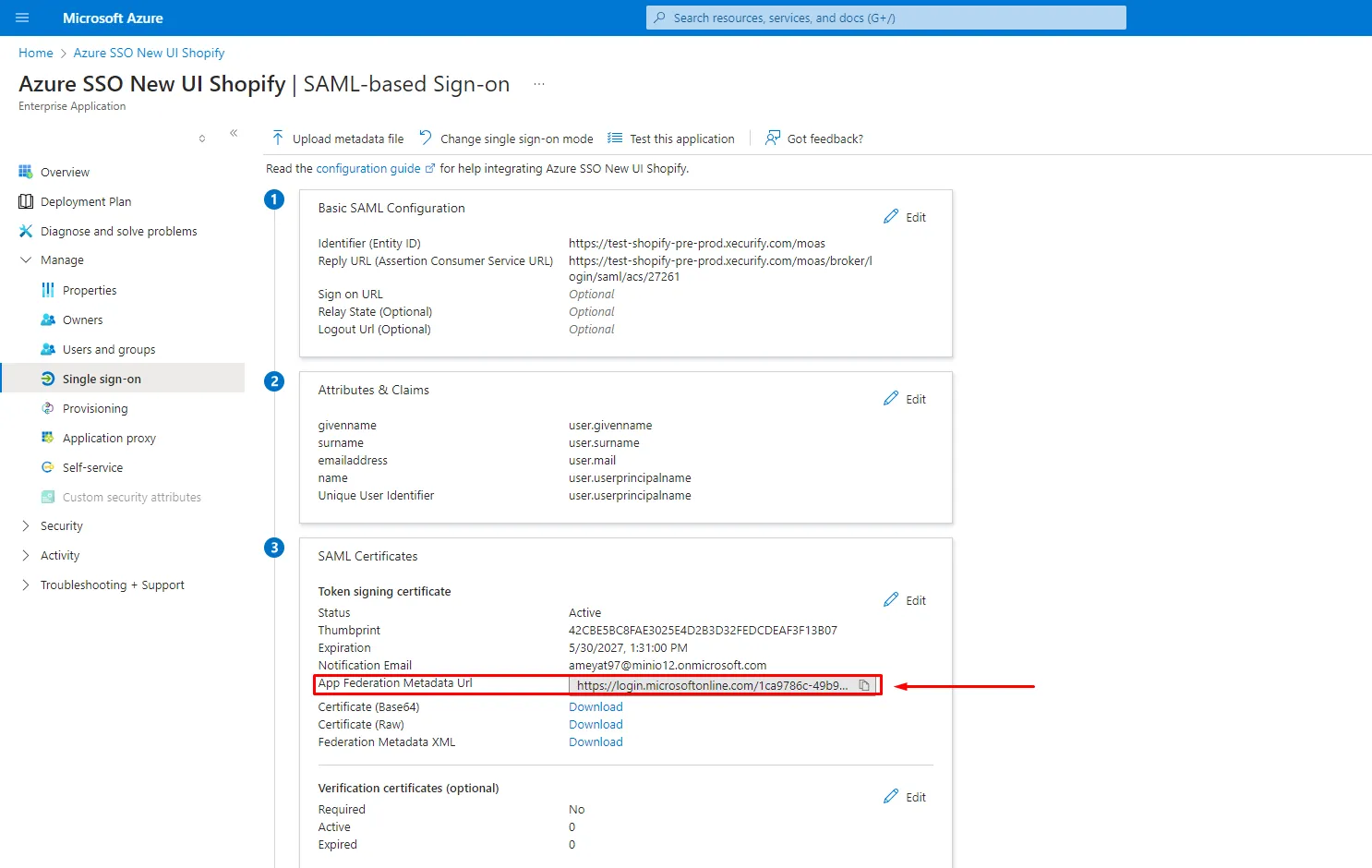Screen dimensions: 1372x868
Task: Click the Application proxy icon
Action: click(x=48, y=438)
